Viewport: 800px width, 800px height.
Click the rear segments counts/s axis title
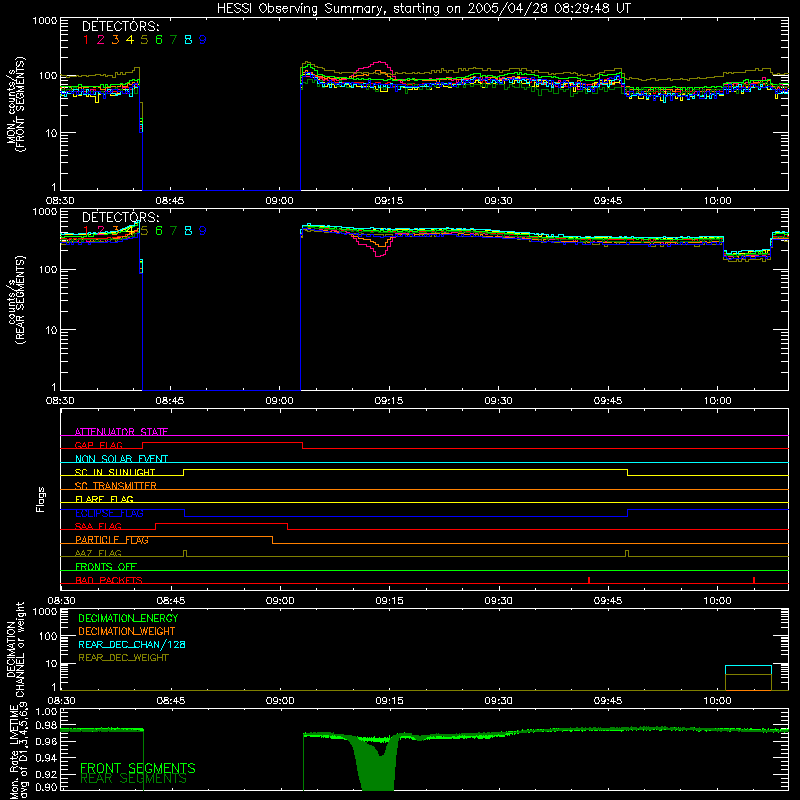pos(16,299)
